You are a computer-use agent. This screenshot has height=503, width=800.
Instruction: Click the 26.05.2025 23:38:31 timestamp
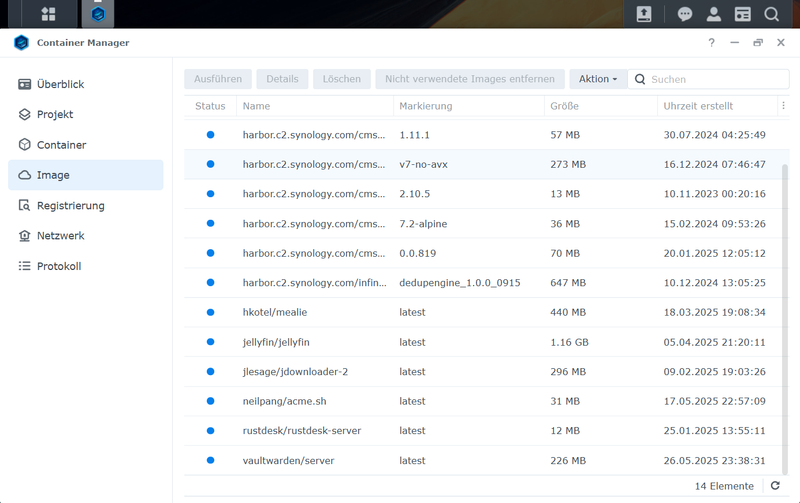click(714, 460)
